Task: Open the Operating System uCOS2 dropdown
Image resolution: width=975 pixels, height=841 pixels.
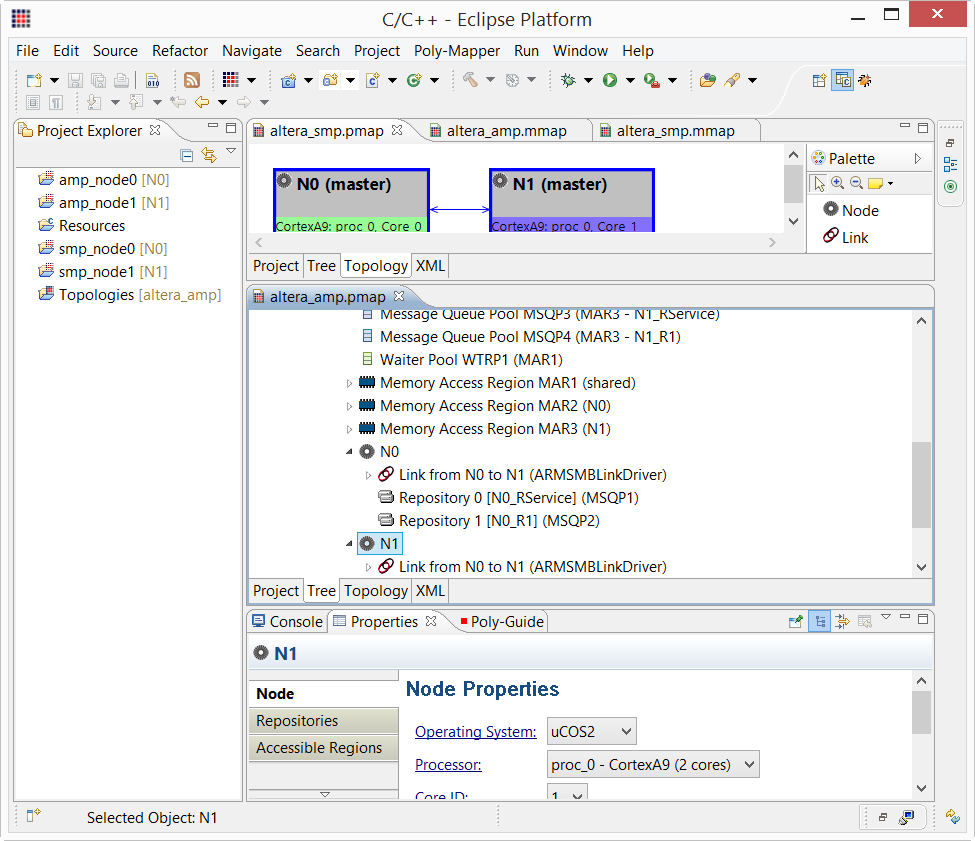Action: (x=591, y=732)
